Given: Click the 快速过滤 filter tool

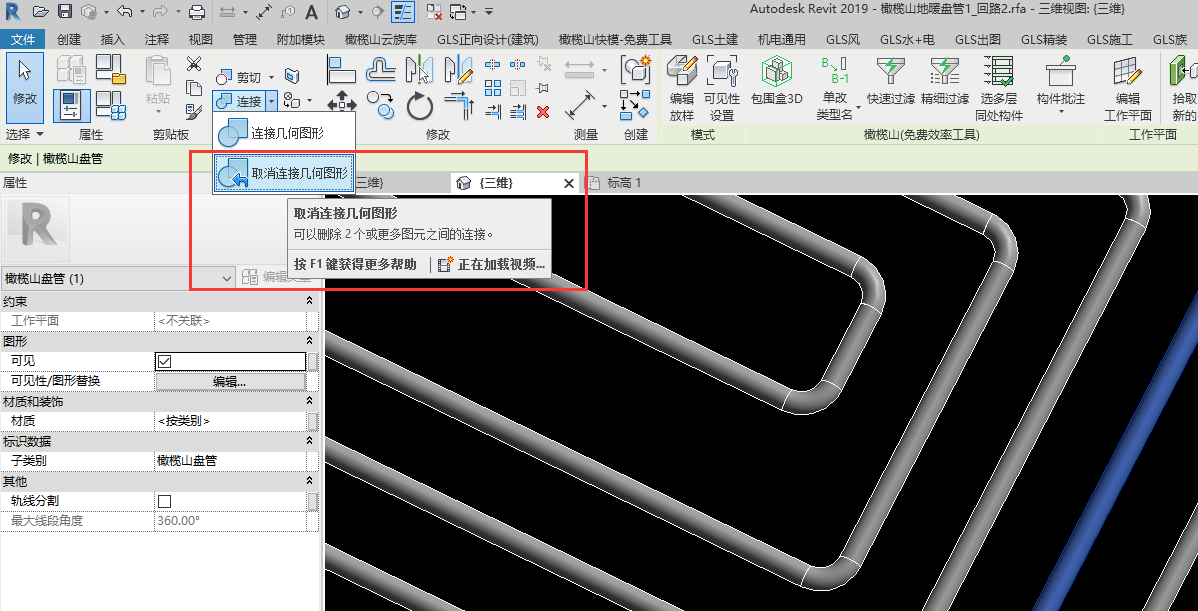Looking at the screenshot, I should [x=891, y=79].
